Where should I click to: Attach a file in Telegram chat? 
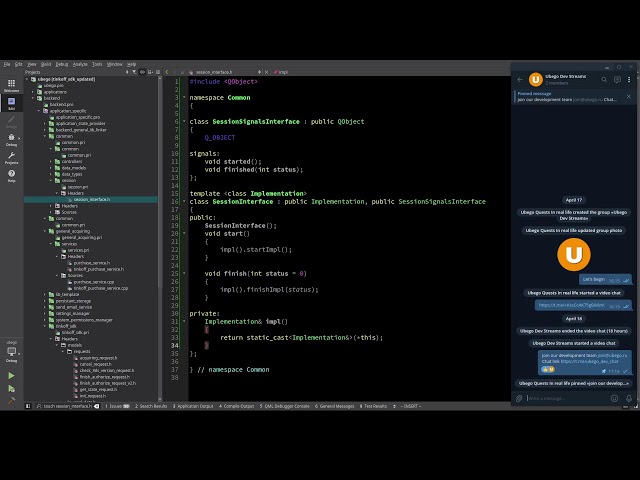pos(519,398)
